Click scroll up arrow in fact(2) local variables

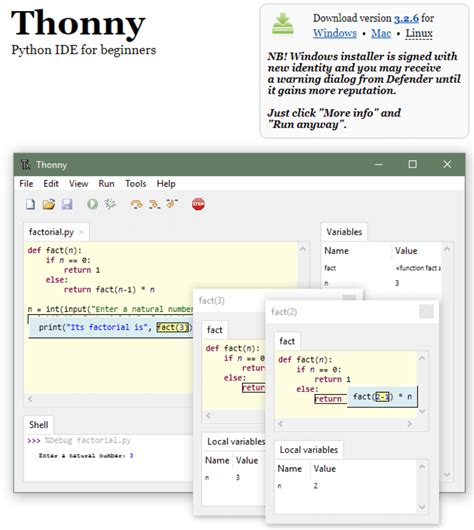click(x=422, y=467)
